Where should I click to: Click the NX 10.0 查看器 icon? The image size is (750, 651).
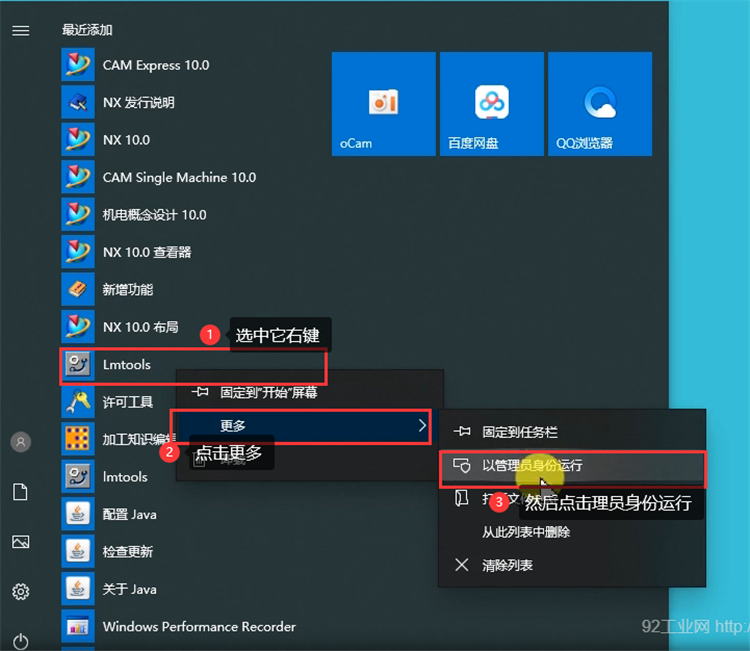click(x=77, y=252)
